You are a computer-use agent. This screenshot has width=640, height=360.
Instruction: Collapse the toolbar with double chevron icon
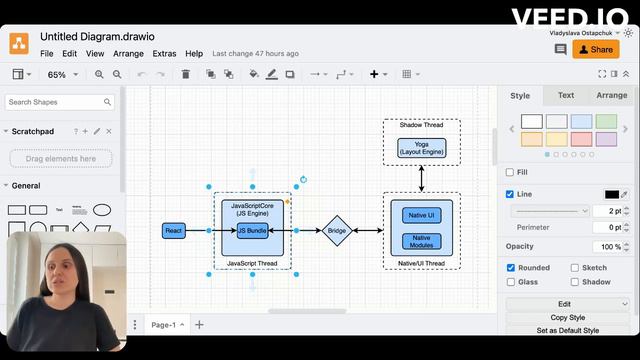click(x=626, y=74)
